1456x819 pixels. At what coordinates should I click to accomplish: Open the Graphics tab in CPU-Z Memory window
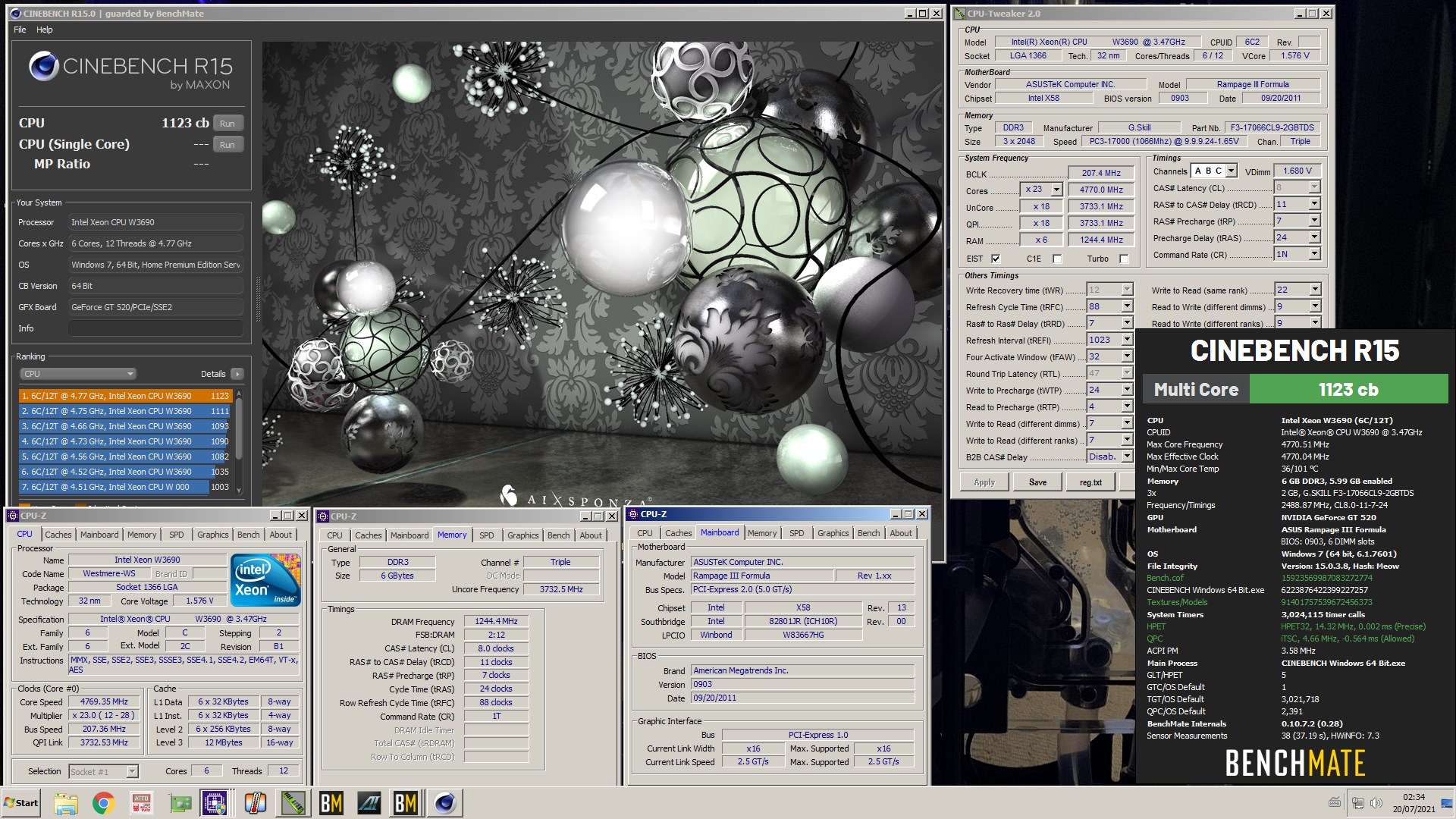click(523, 535)
